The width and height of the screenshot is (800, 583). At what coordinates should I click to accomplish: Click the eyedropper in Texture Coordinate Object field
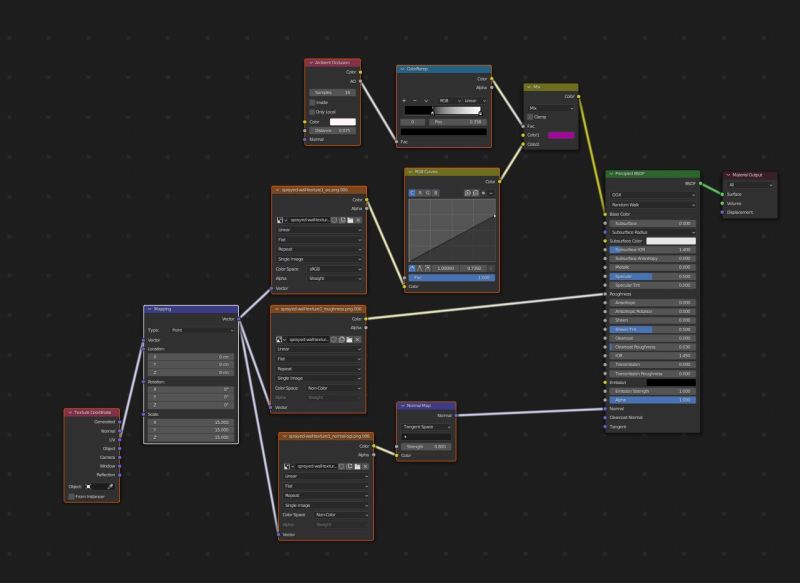pos(110,486)
